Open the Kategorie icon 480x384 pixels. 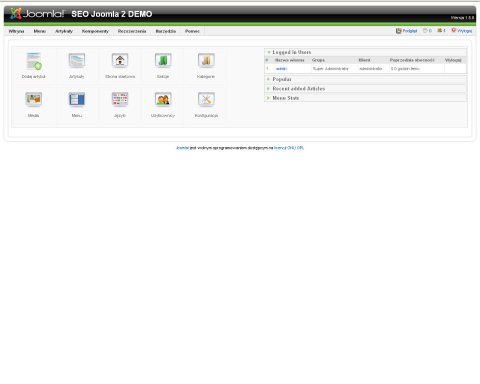[x=206, y=61]
